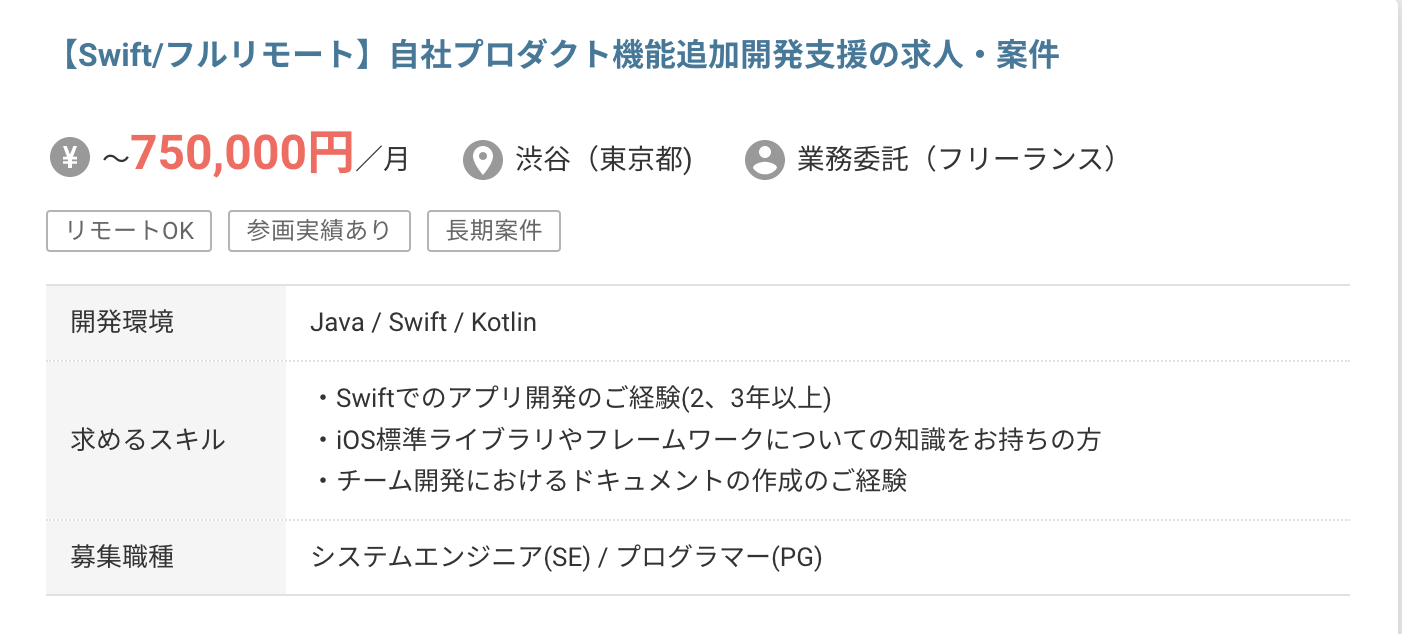Click the Swiftでのアプリ開発のご経験 skill line
1402x634 pixels.
(571, 399)
